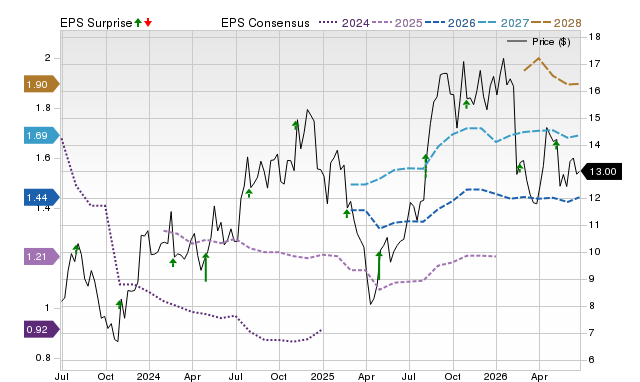The width and height of the screenshot is (640, 382).
Task: Click the right axis price value 8
Action: coord(592,306)
